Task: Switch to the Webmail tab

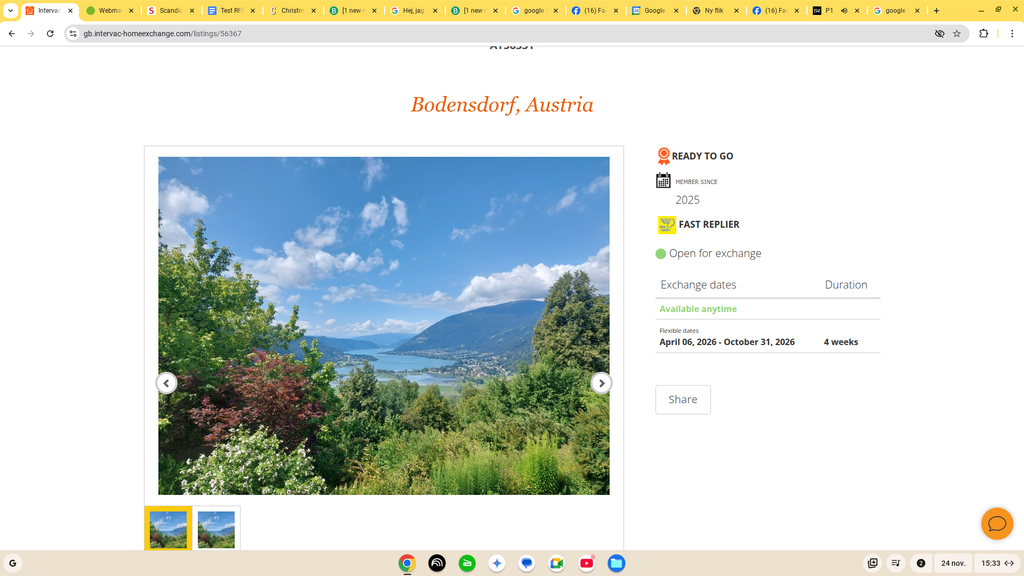Action: 108,11
